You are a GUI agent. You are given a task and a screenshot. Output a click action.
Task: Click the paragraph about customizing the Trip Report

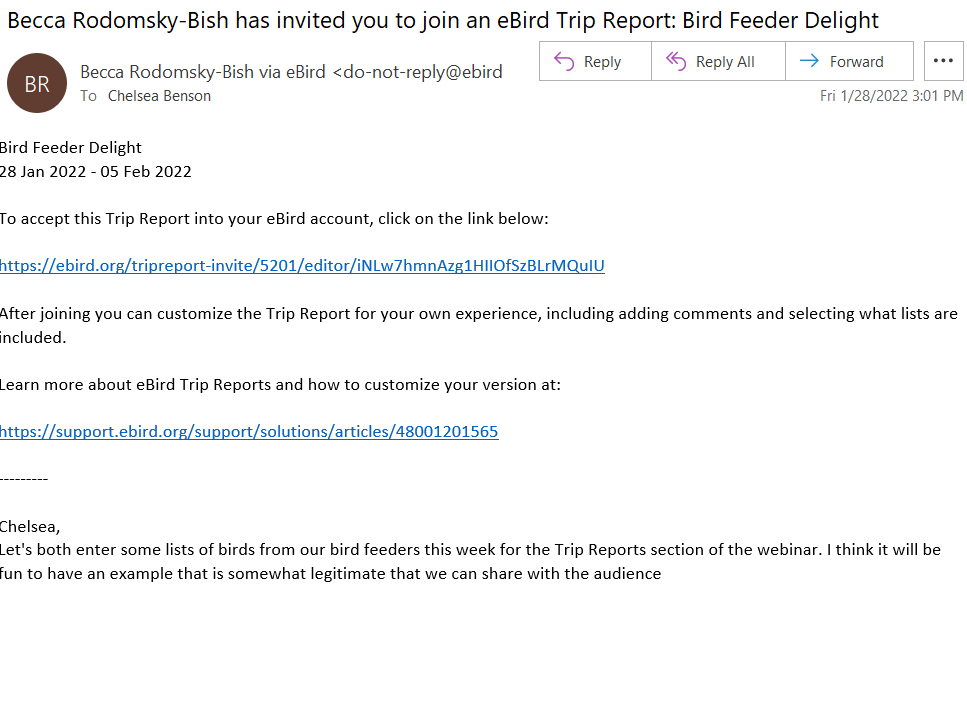(479, 325)
